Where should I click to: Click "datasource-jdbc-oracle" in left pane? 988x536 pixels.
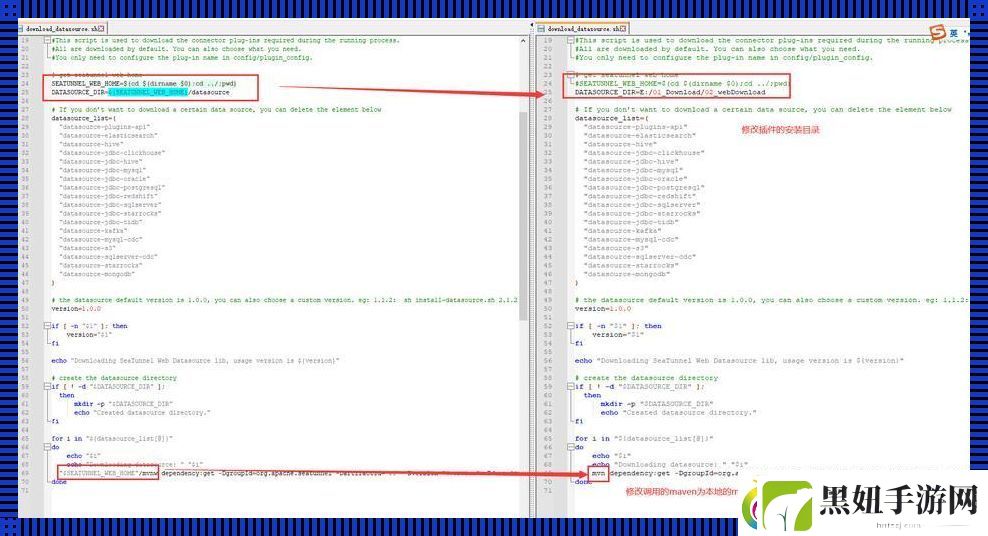coord(105,179)
